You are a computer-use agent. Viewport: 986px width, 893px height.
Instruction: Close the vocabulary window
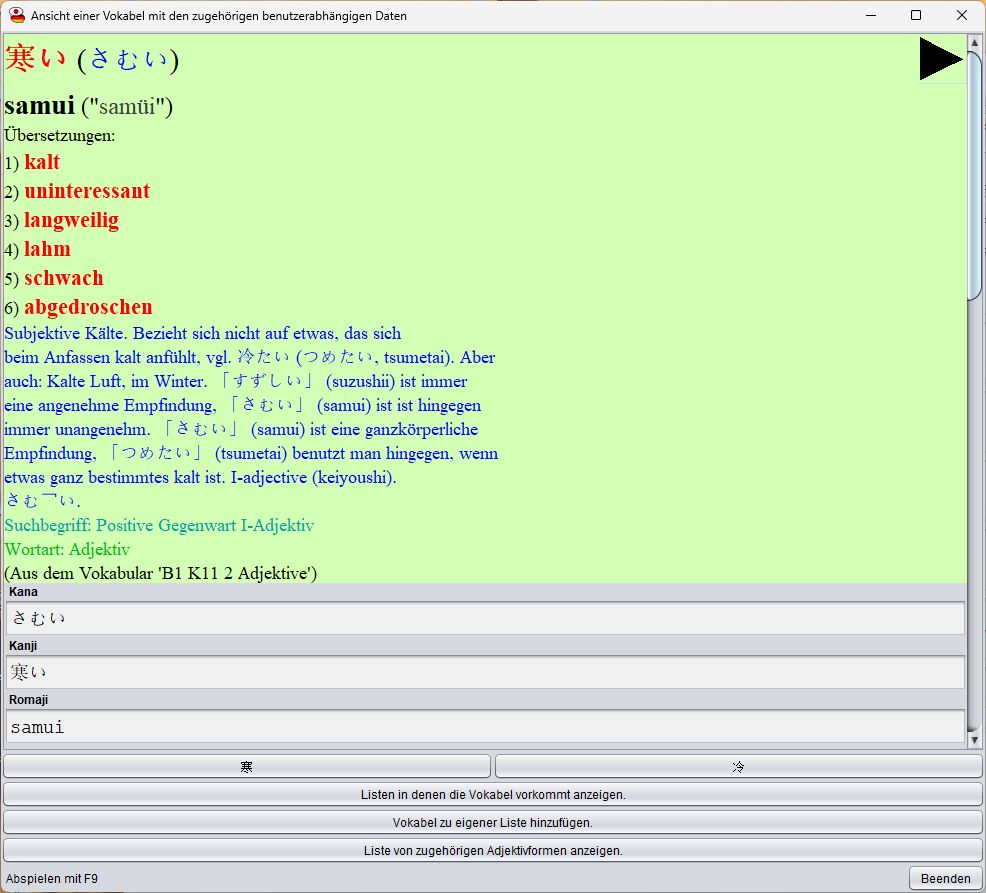click(x=962, y=16)
